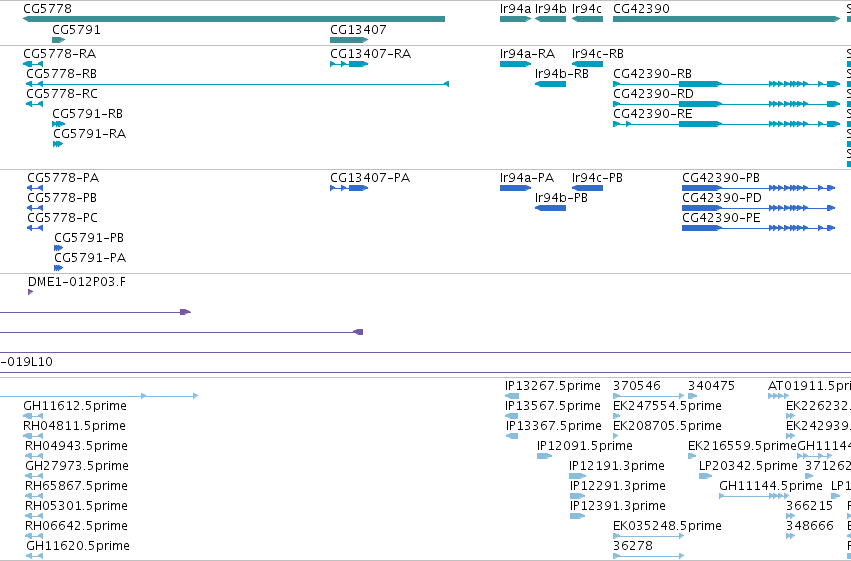Click EST IP12291.3prime
Viewport: 851px width, 561px height.
point(618,487)
